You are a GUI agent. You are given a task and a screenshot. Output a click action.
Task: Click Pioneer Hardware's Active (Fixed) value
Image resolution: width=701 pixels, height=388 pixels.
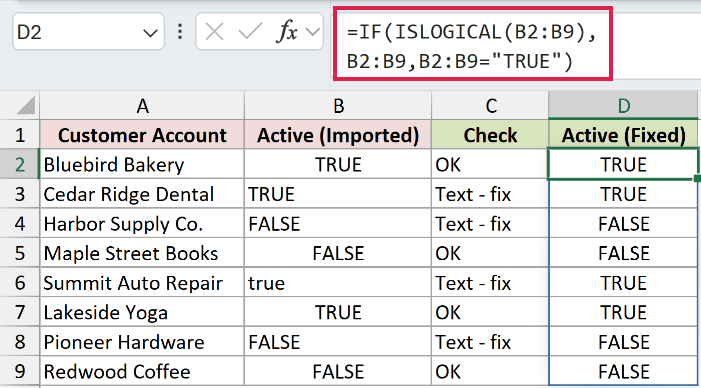point(623,342)
